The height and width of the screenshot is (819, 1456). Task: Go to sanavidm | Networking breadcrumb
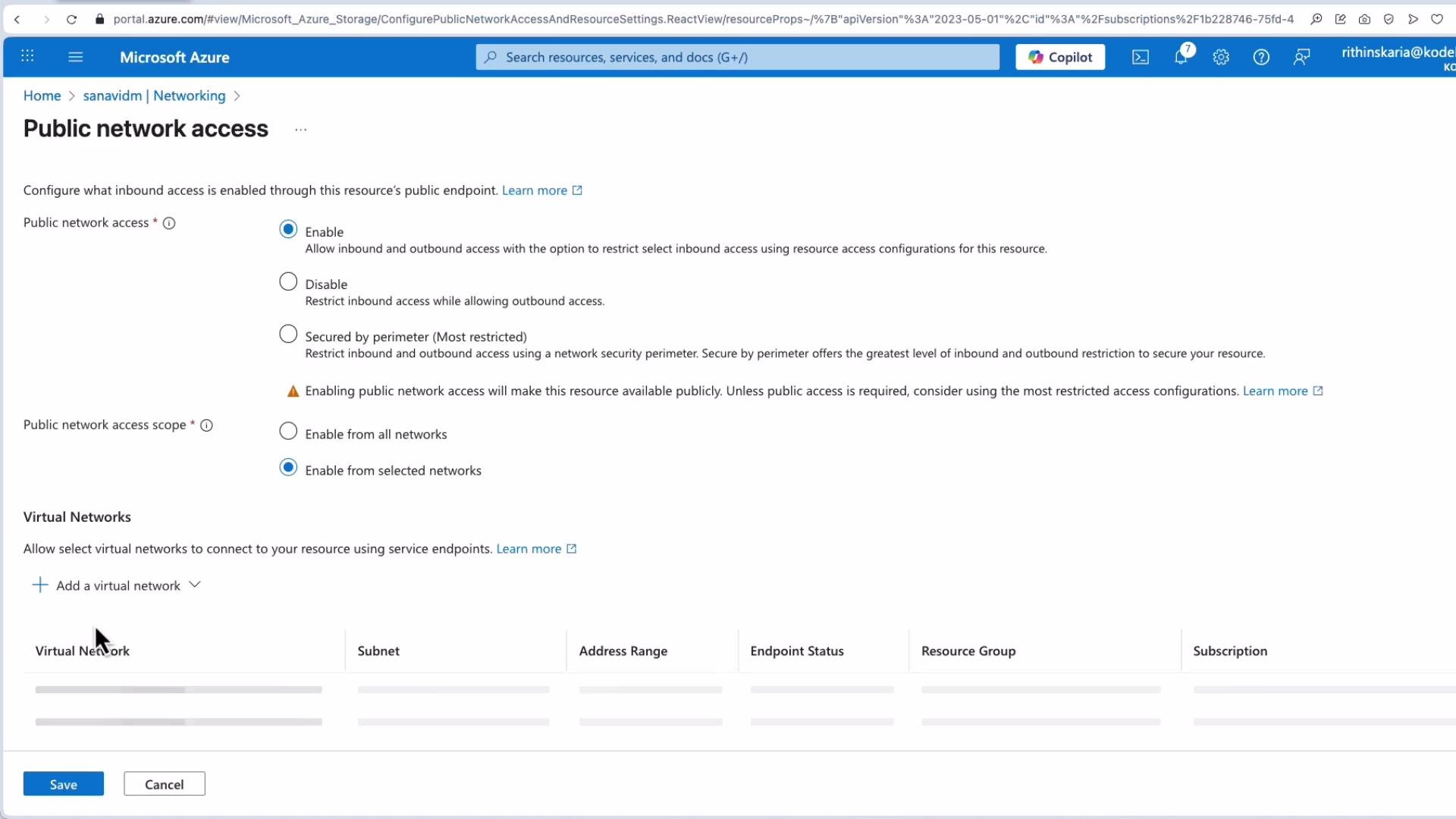coord(154,96)
